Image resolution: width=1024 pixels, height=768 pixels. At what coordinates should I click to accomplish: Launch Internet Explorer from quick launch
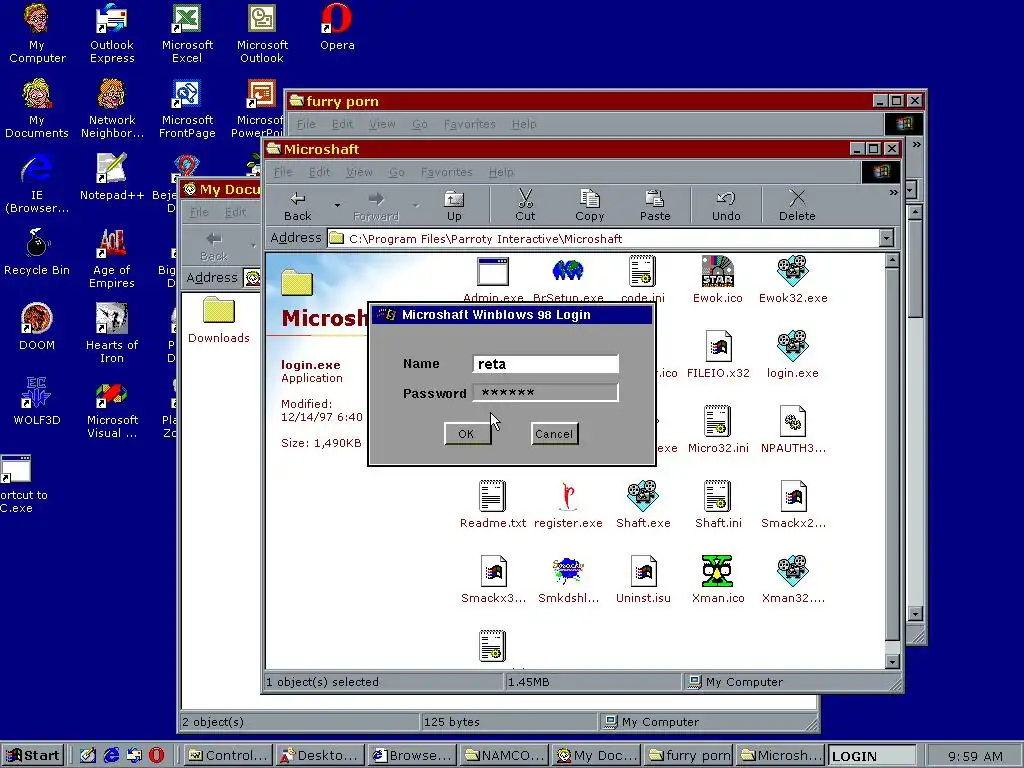pos(112,756)
